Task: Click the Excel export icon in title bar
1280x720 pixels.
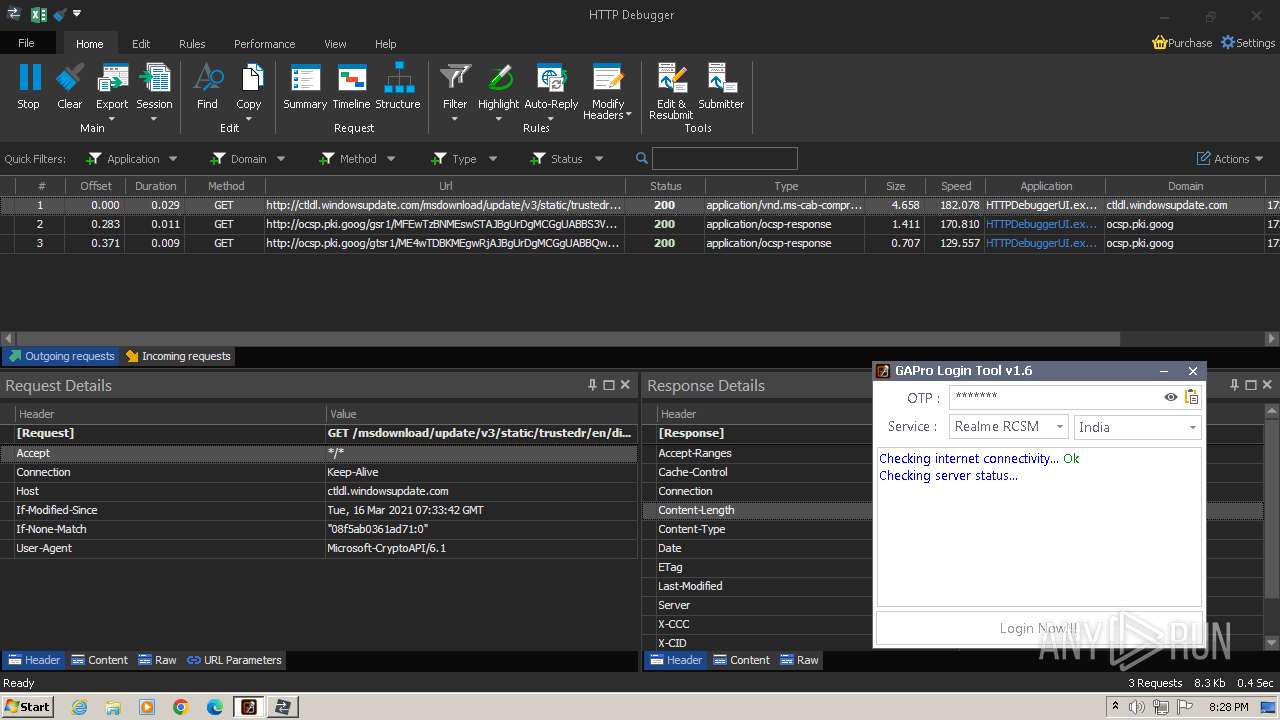Action: [x=39, y=14]
